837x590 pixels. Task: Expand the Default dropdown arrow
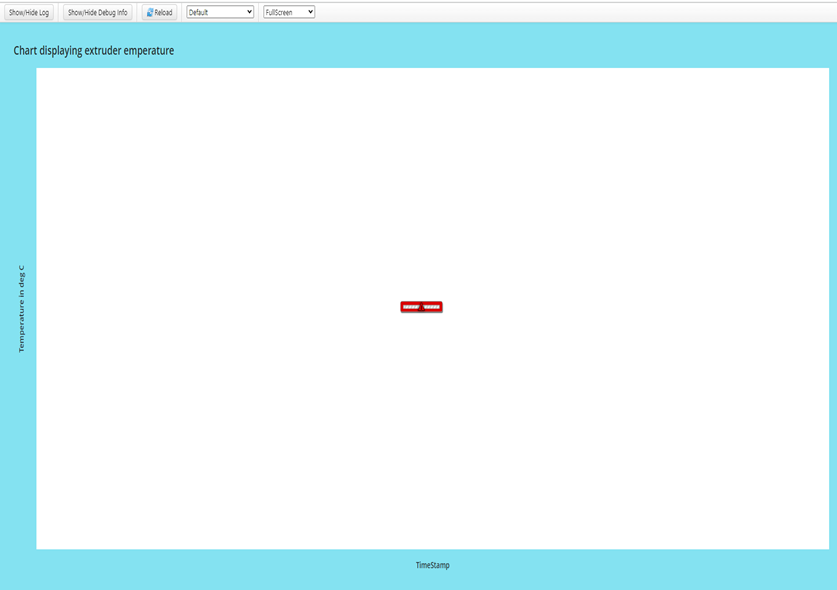point(249,12)
